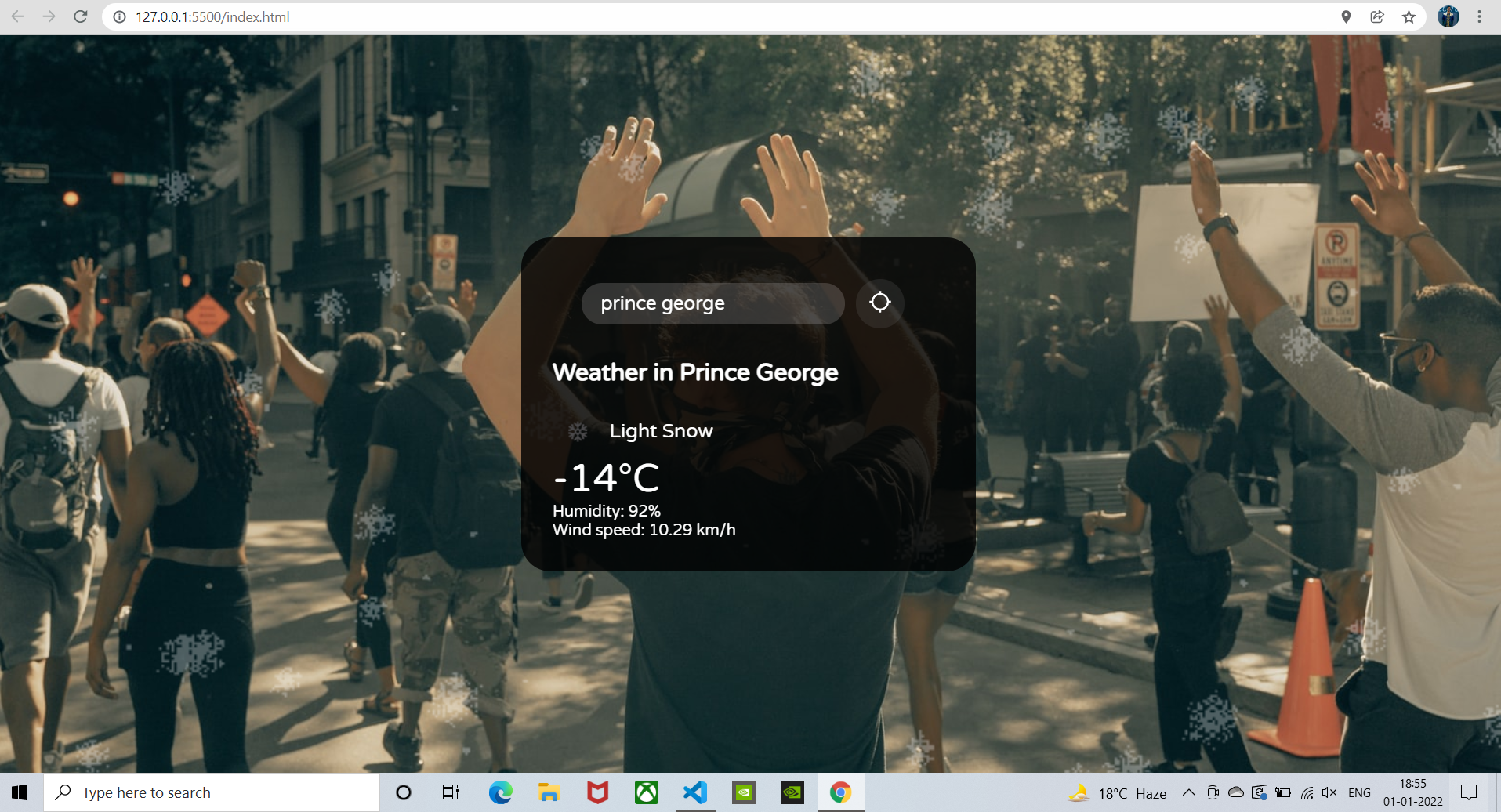This screenshot has height=812, width=1501.
Task: Open Cortana circle on the taskbar
Action: click(x=404, y=792)
